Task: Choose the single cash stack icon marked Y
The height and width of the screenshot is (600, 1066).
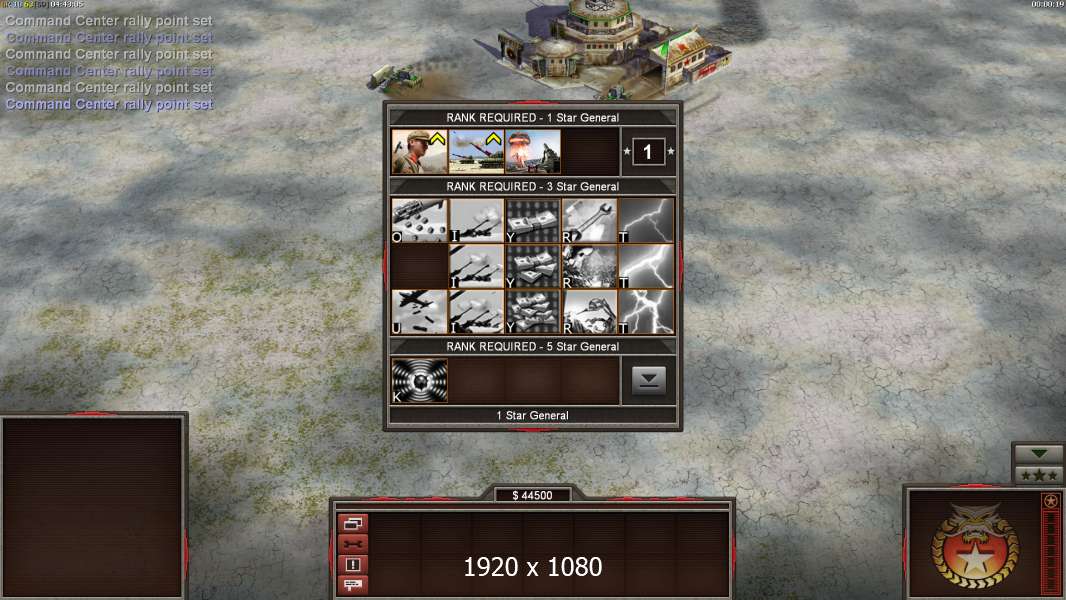Action: (533, 221)
